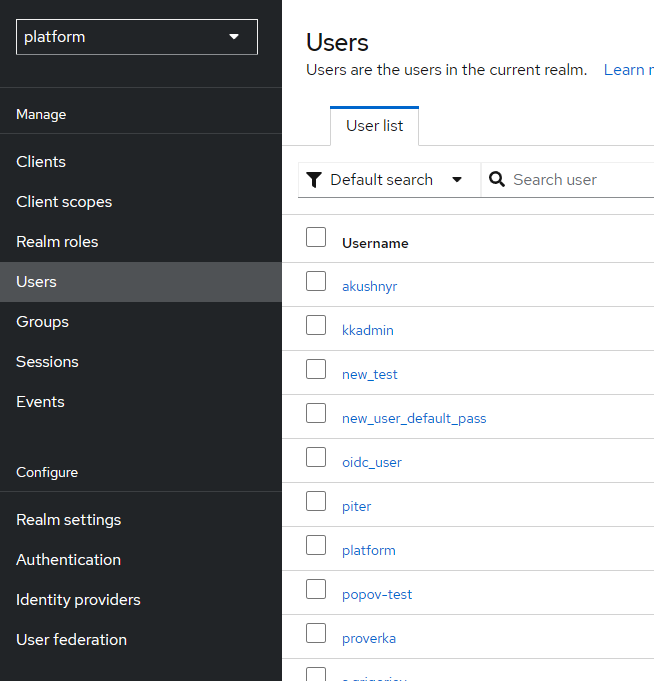Go to Realm roles in sidebar
Viewport: 654px width, 681px height.
click(57, 241)
